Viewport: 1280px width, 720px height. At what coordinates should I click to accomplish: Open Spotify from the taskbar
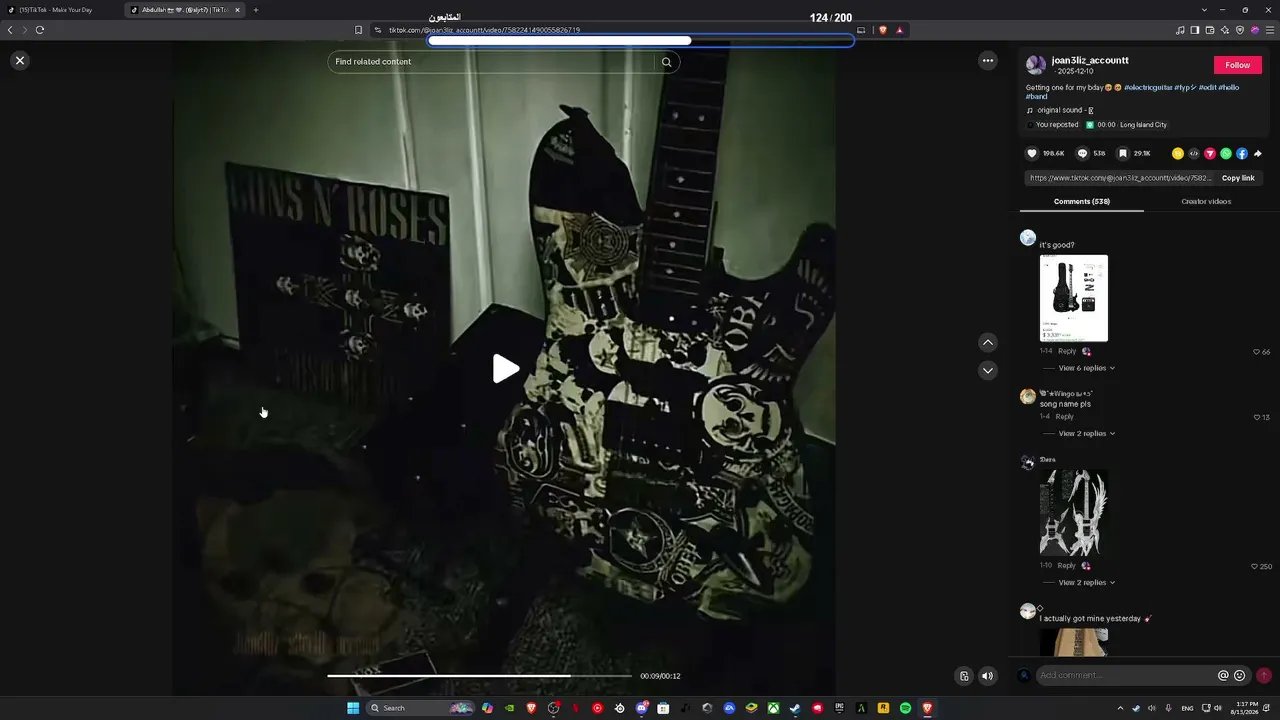point(905,708)
